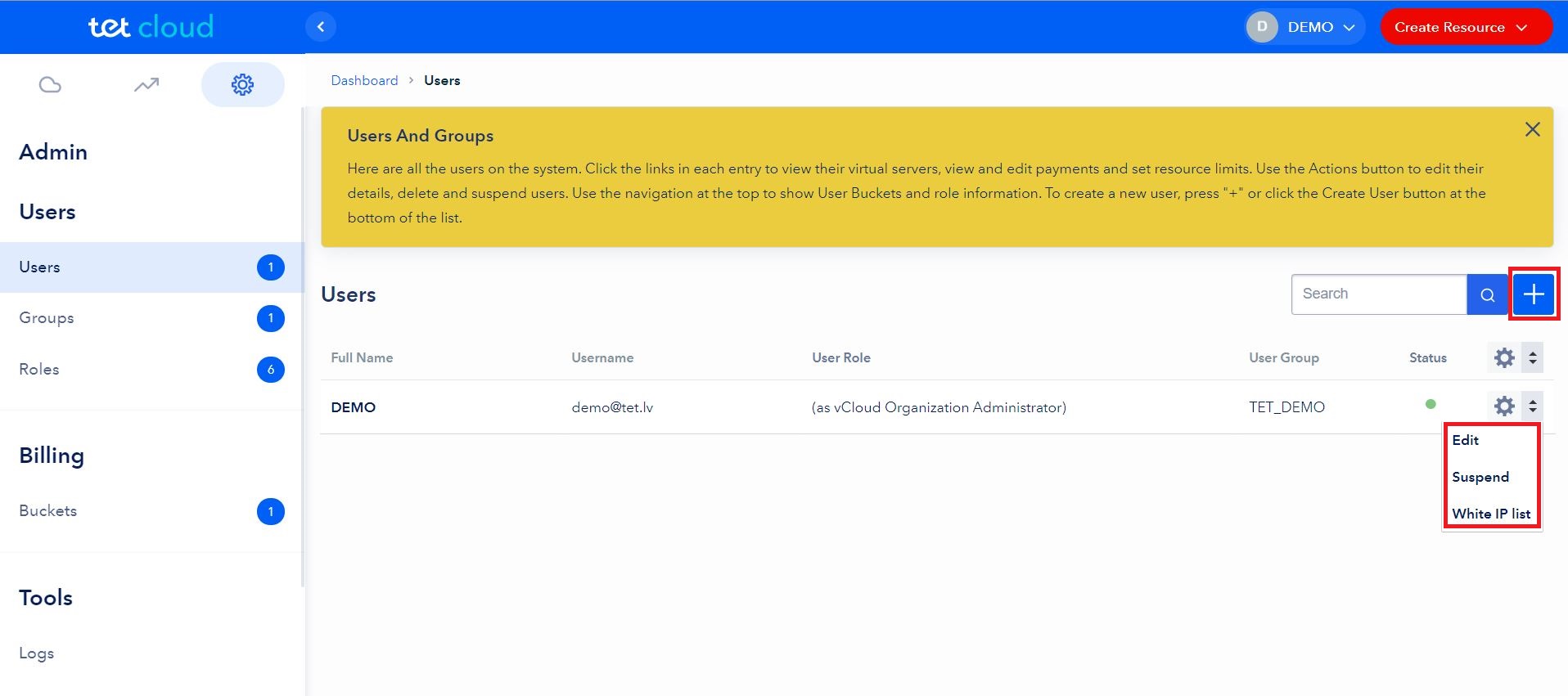Open Users in the sidebar
This screenshot has height=696, width=1568.
[x=151, y=267]
